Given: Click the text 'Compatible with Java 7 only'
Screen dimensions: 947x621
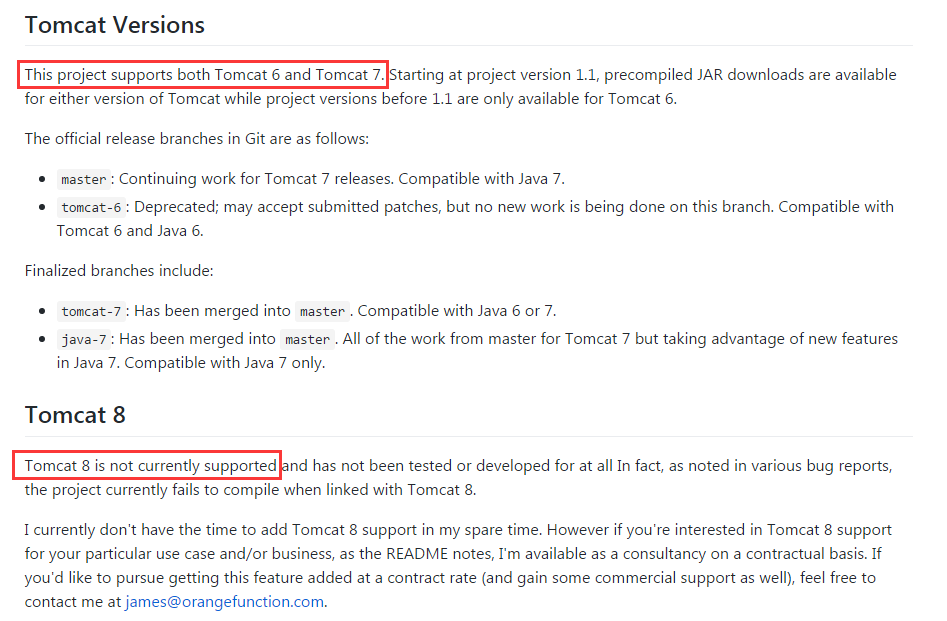Looking at the screenshot, I should (x=225, y=363).
